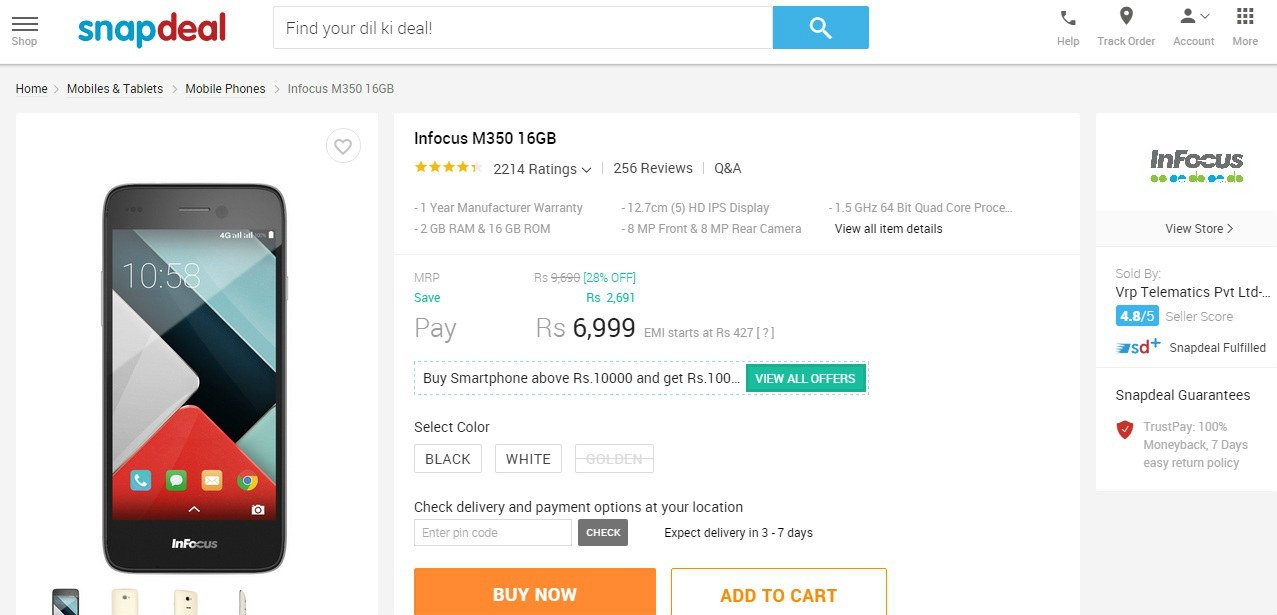Click VIEW ALL OFFERS button

click(805, 379)
